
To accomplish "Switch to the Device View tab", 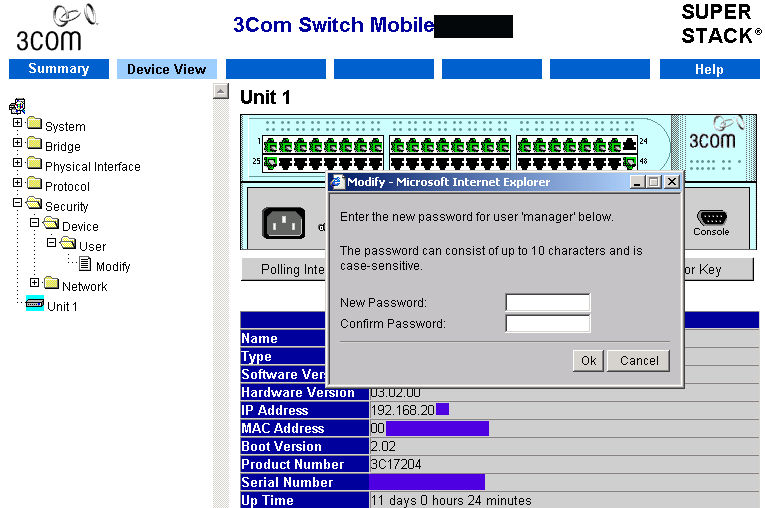I will 167,69.
